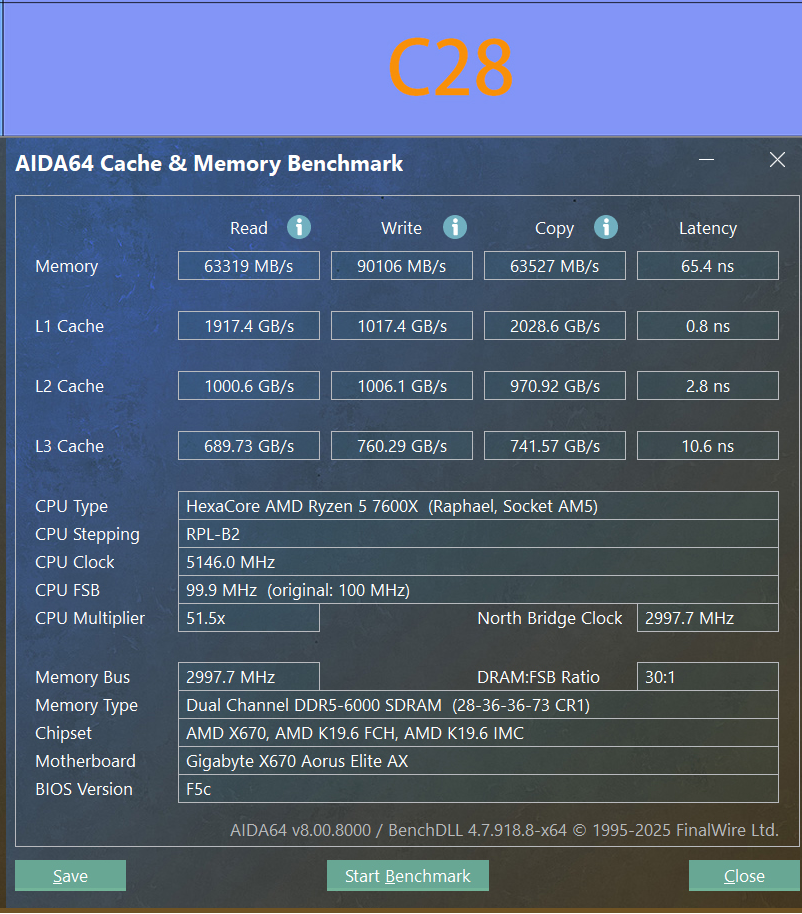Image resolution: width=802 pixels, height=914 pixels.
Task: Click the Read column header
Action: 249,228
